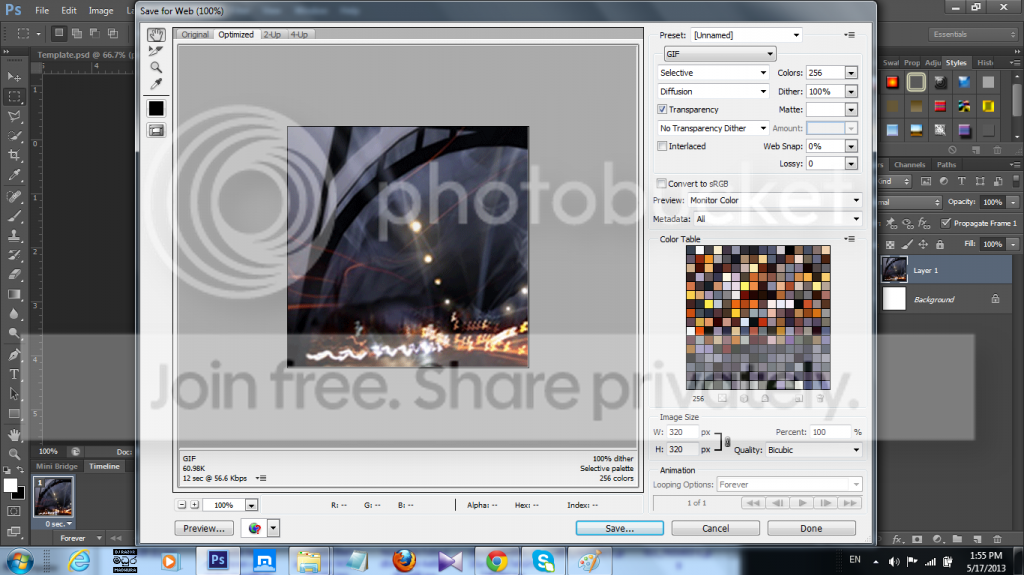Screen dimensions: 1024x575
Task: Select the Type tool in Photoshop toolbar
Action: pyautogui.click(x=14, y=374)
